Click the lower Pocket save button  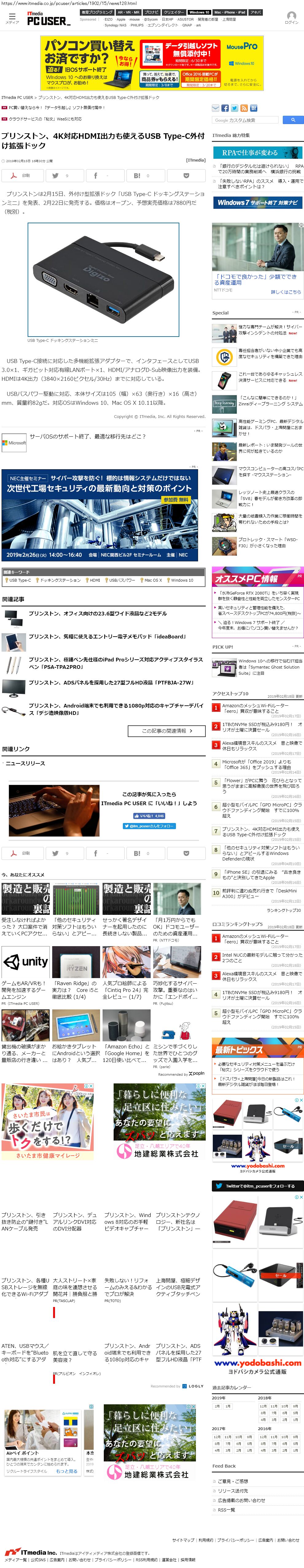coord(186,853)
